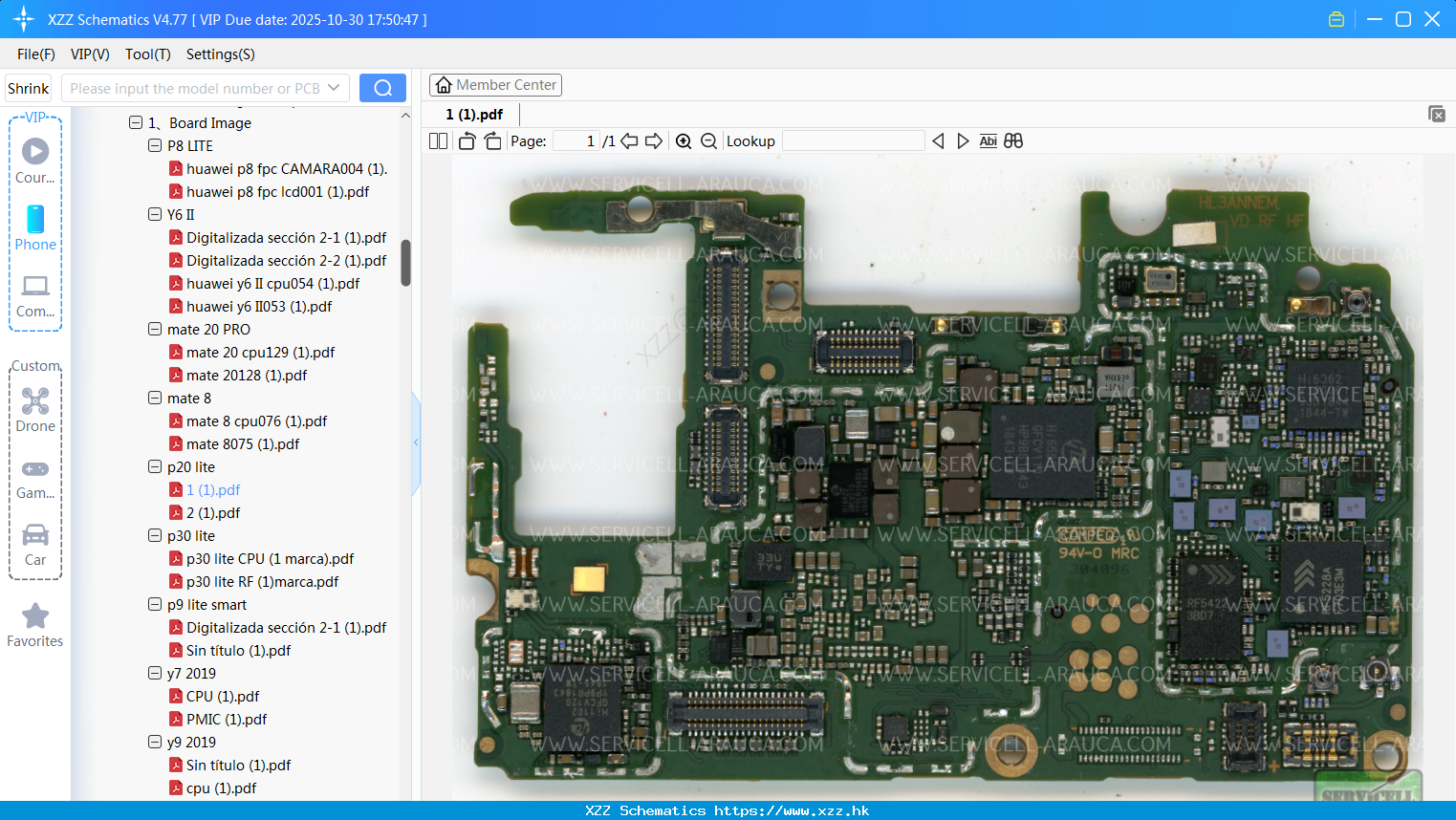Open huawei p8 fpc lcd001 (1).pdf
The height and width of the screenshot is (820, 1456).
(277, 191)
